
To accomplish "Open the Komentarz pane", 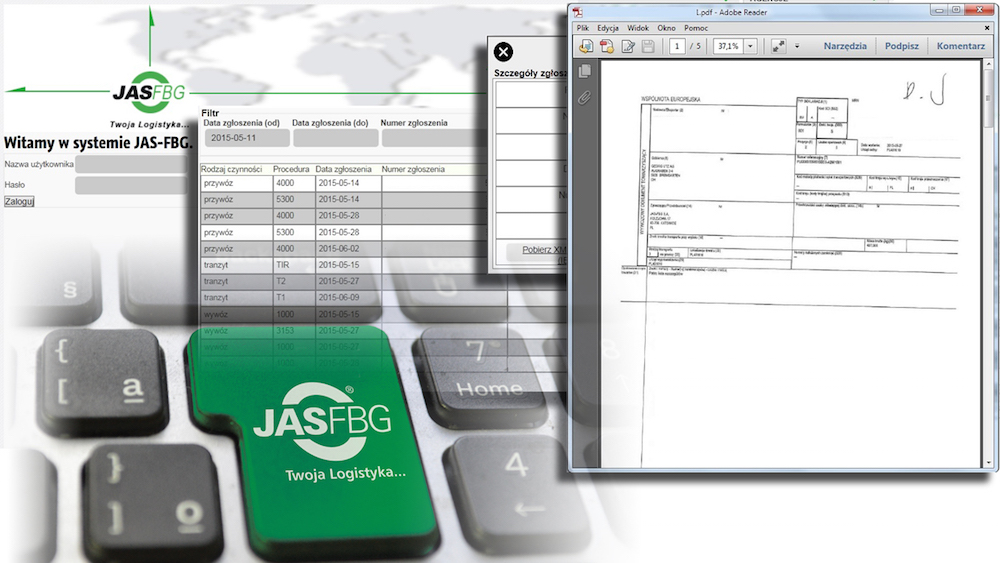I will 960,46.
